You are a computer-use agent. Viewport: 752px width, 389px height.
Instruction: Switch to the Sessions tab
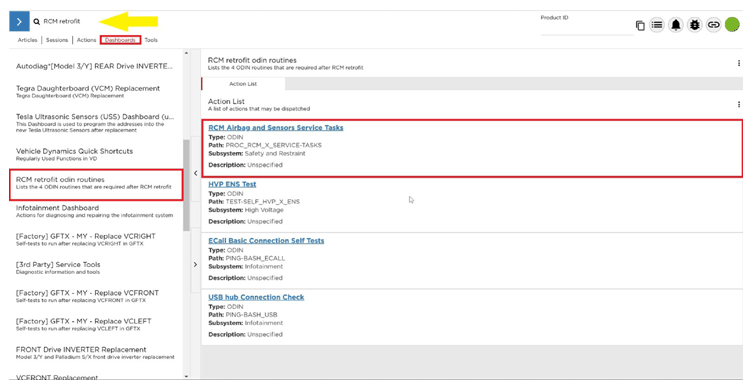coord(57,40)
